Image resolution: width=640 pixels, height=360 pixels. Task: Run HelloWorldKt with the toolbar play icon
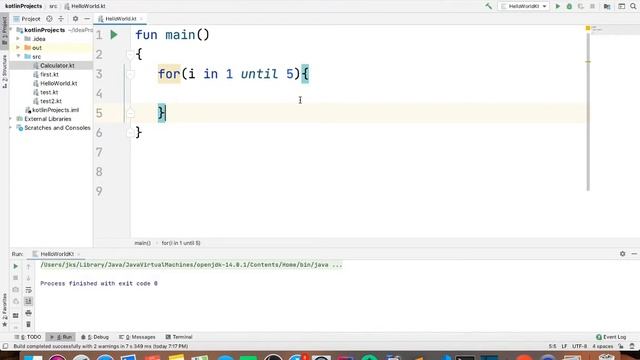[x=558, y=6]
